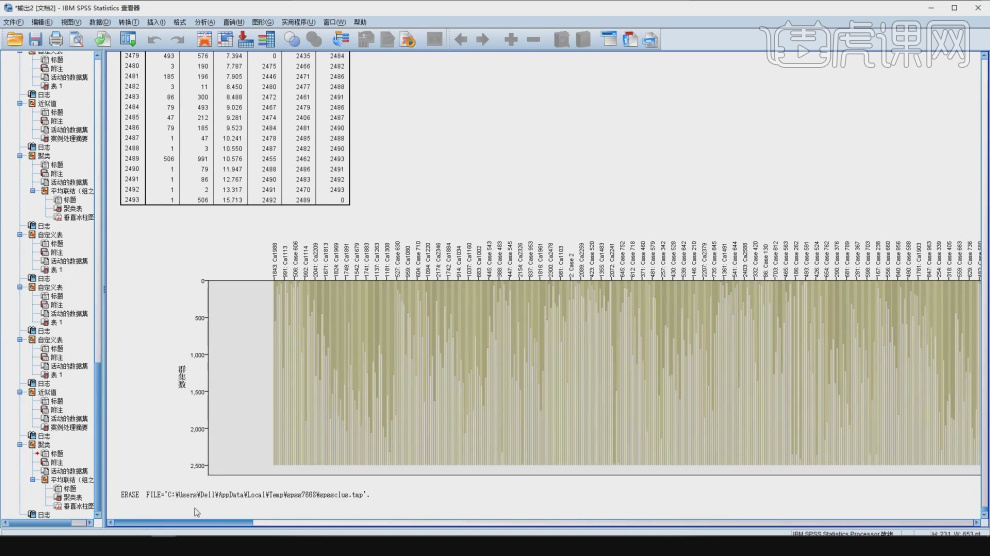This screenshot has width=990, height=556.
Task: Open the 分析(A) menu
Action: point(203,21)
